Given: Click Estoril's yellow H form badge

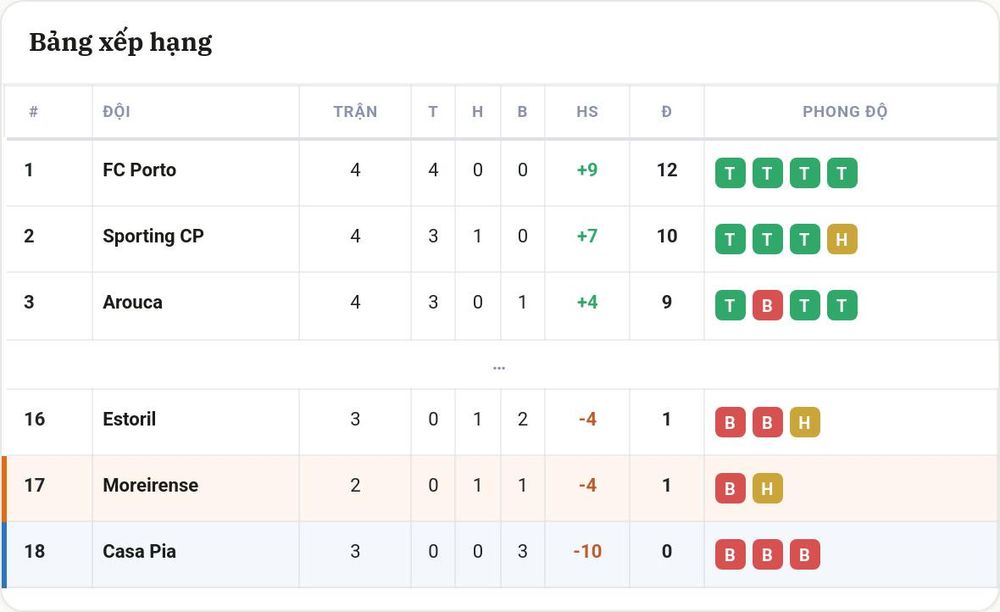Looking at the screenshot, I should point(804,422).
